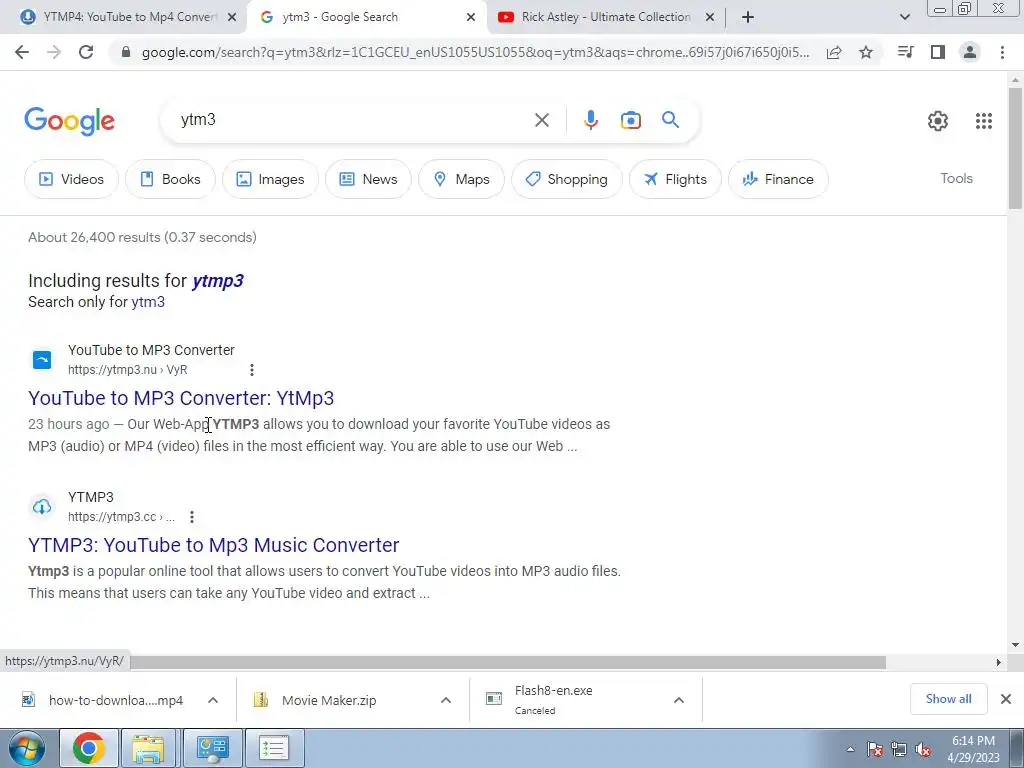Image resolution: width=1024 pixels, height=768 pixels.
Task: Click Show all downloads button
Action: (x=948, y=699)
